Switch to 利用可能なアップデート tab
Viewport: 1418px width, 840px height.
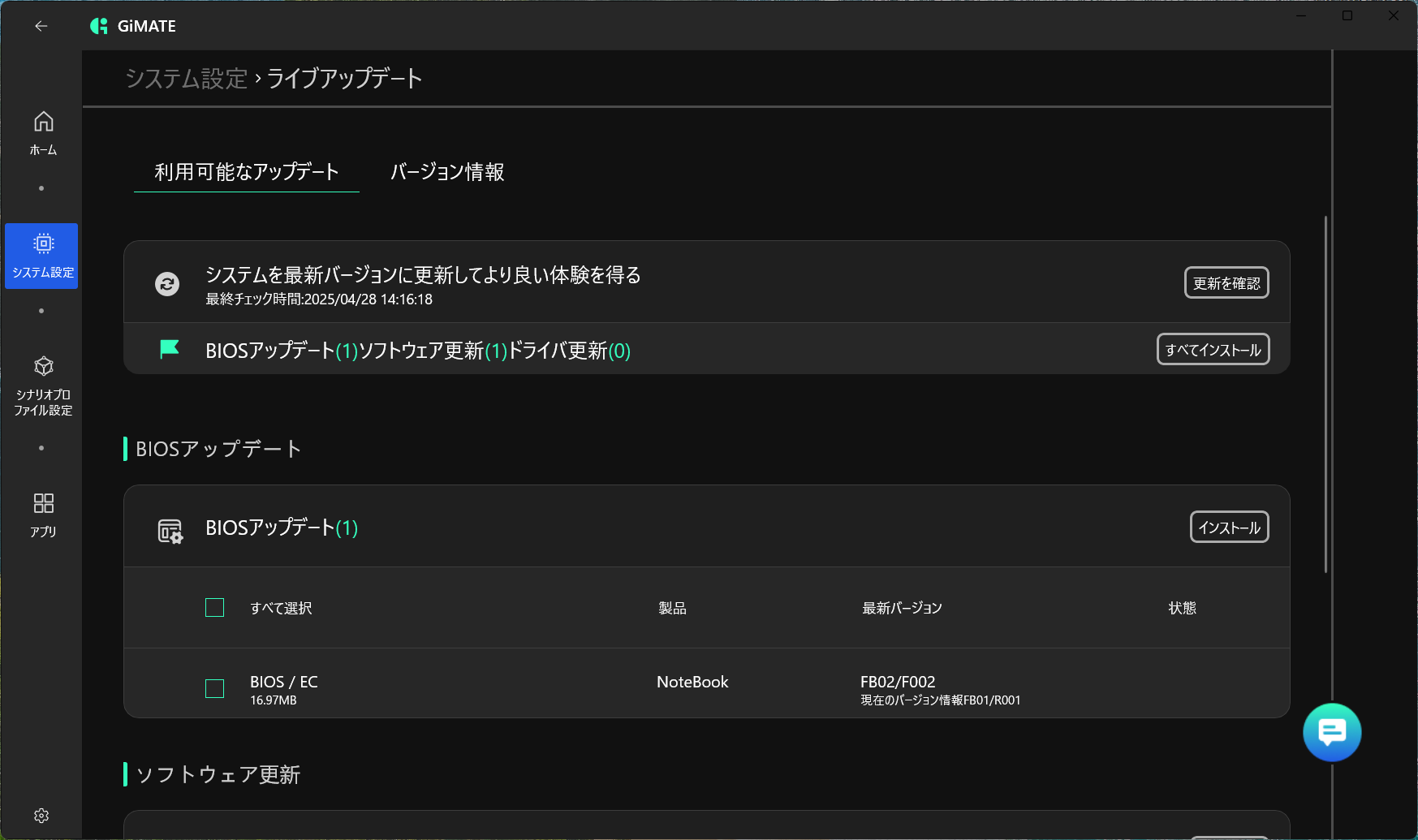pos(247,172)
